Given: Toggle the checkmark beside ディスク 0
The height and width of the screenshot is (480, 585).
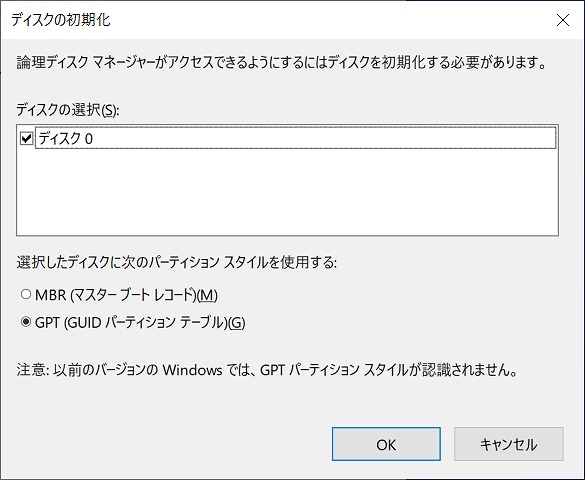Looking at the screenshot, I should pos(26,139).
